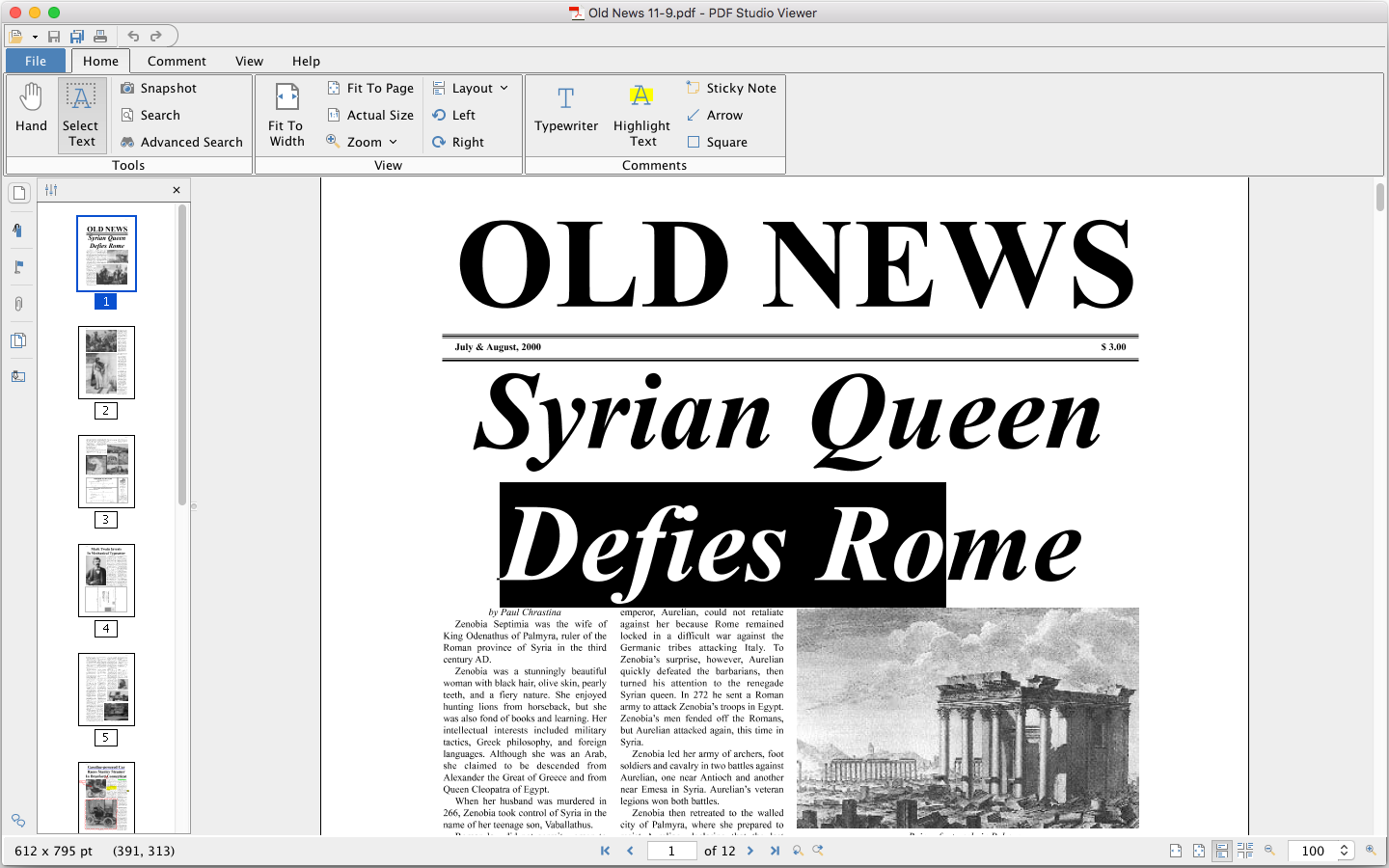Toggle the page thumbnails pane button
Viewport: 1389px width, 868px height.
click(x=18, y=193)
